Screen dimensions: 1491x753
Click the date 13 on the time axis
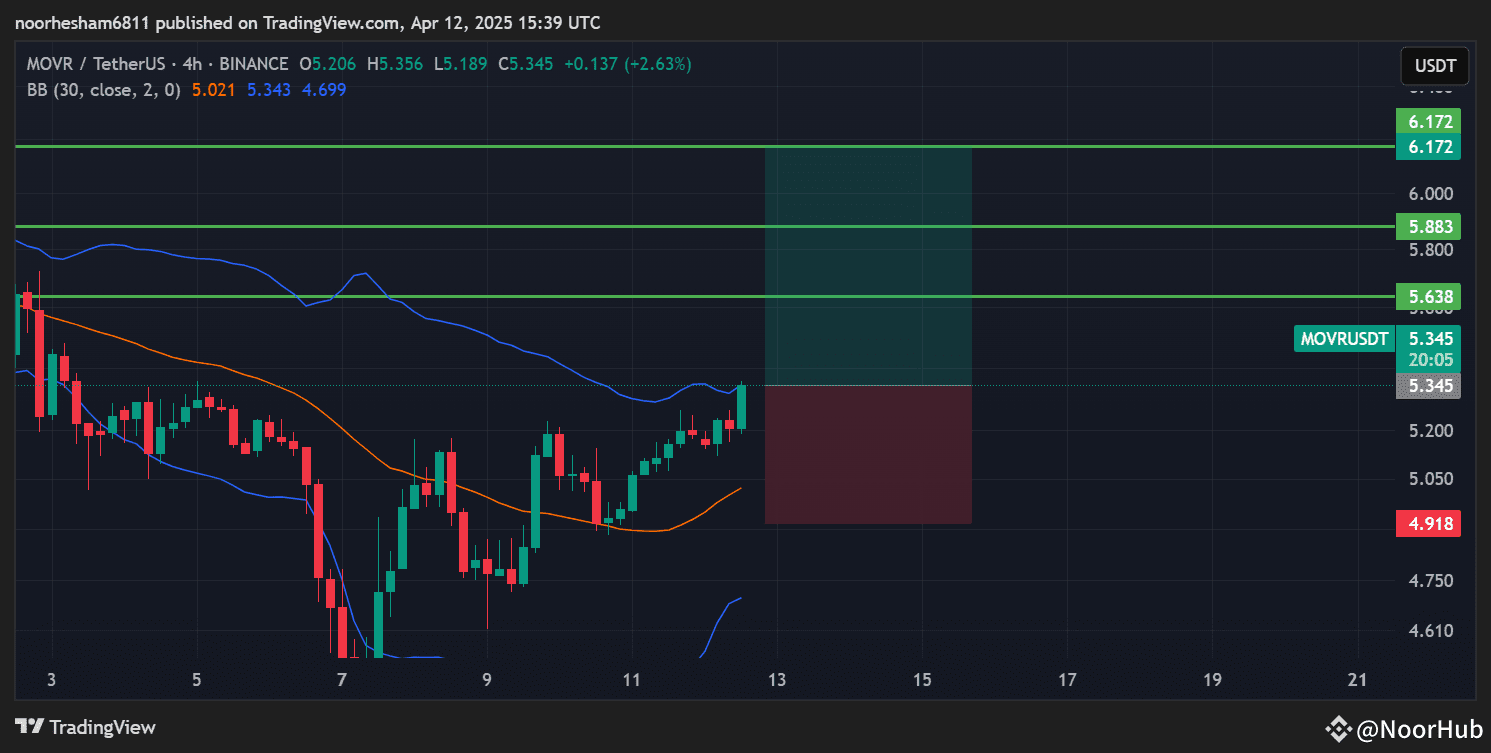coord(777,679)
